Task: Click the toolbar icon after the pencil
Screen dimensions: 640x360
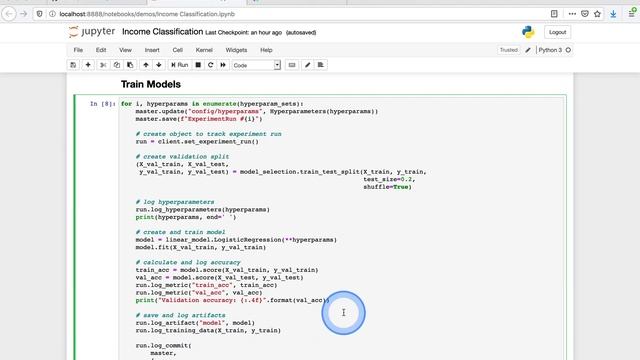Action: click(320, 65)
